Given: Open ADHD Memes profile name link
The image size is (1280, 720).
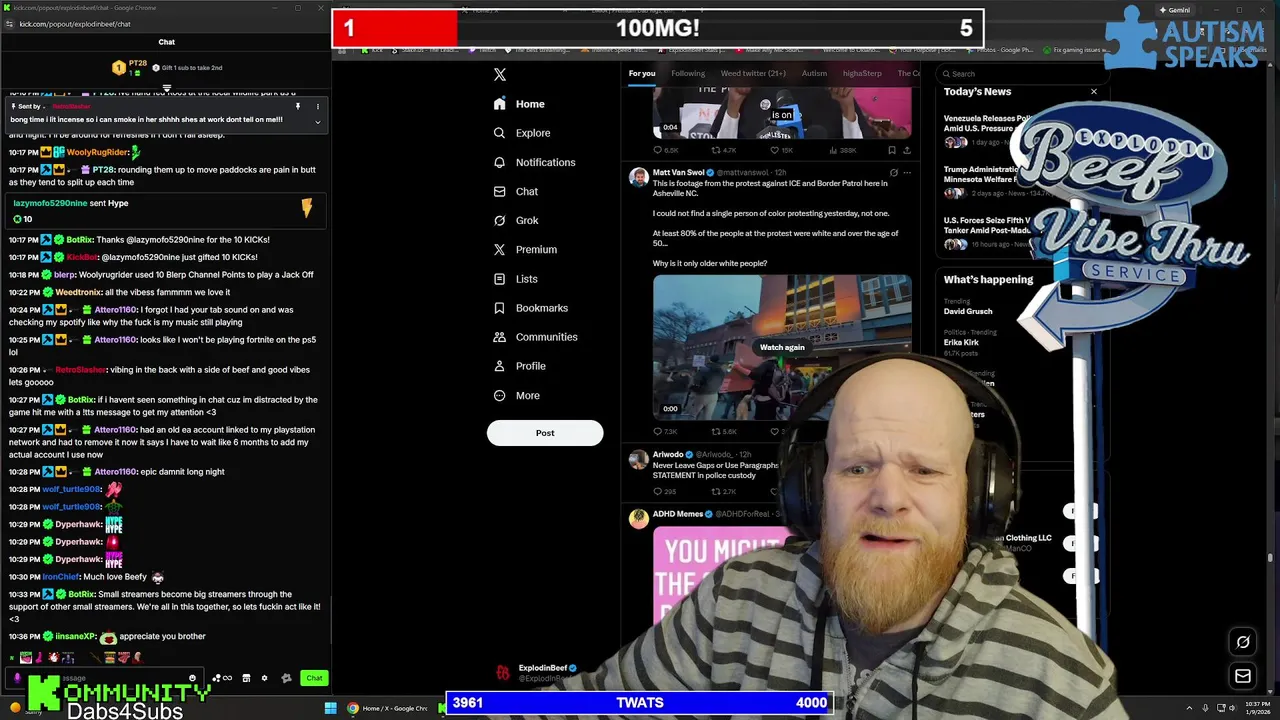Looking at the screenshot, I should [x=678, y=514].
